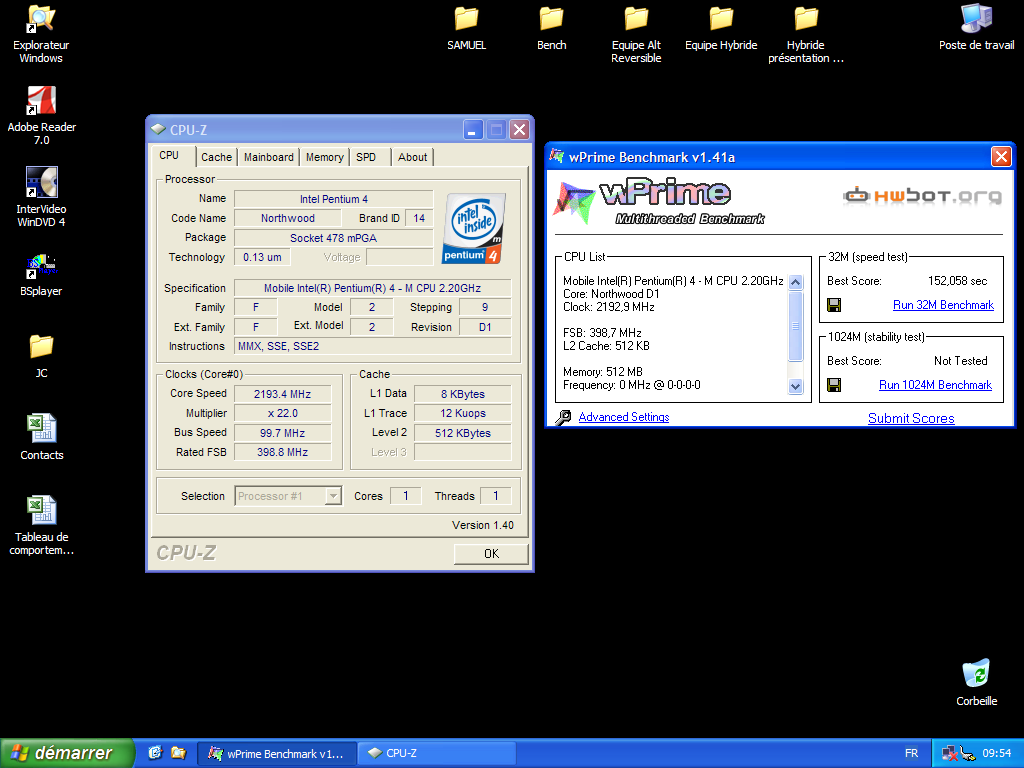Click Instructions field MMX, SSE, SSE2
Image resolution: width=1024 pixels, height=768 pixels.
pos(372,346)
